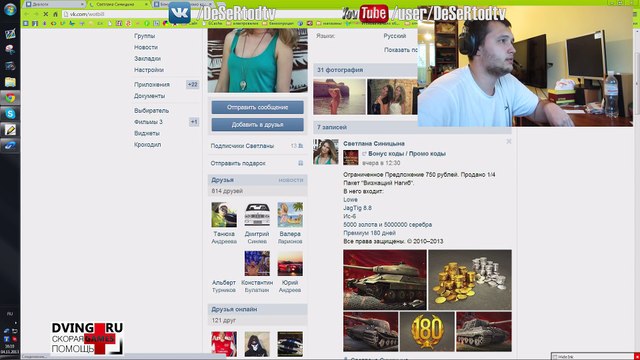Click the gift icon beside Отправить подарок
The image size is (640, 360).
[300, 163]
